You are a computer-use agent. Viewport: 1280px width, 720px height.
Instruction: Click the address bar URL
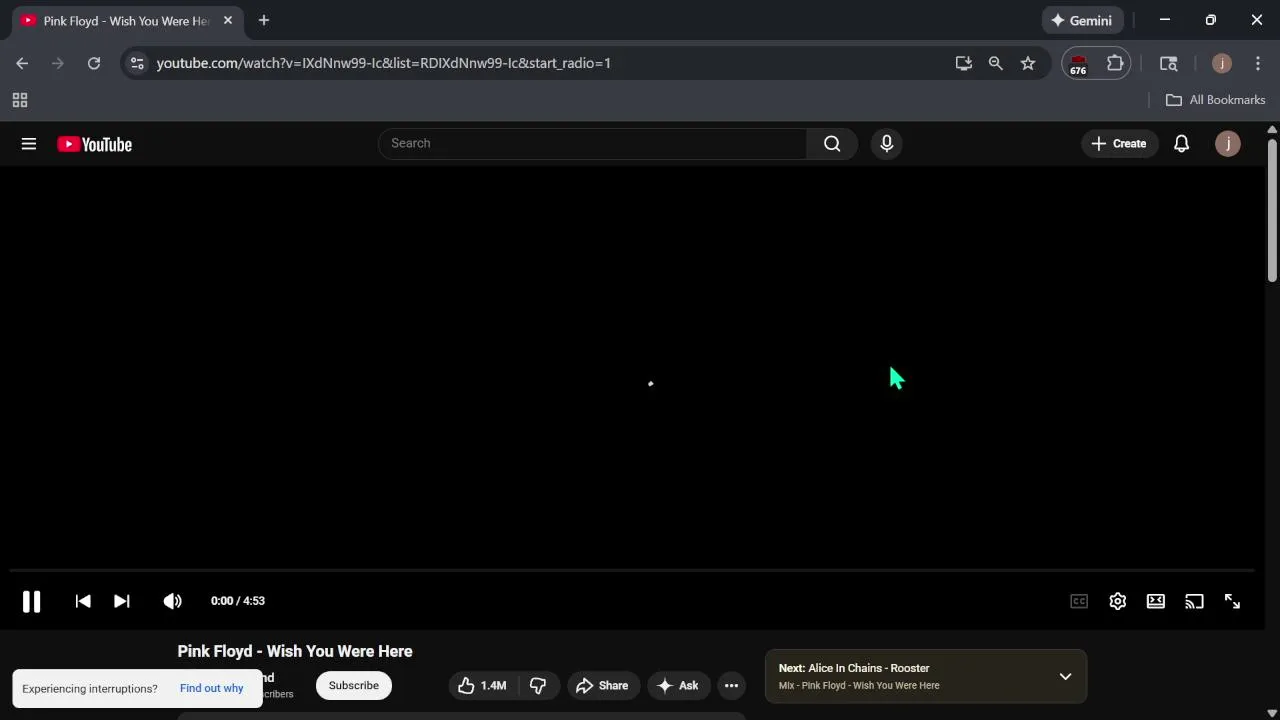tap(384, 63)
